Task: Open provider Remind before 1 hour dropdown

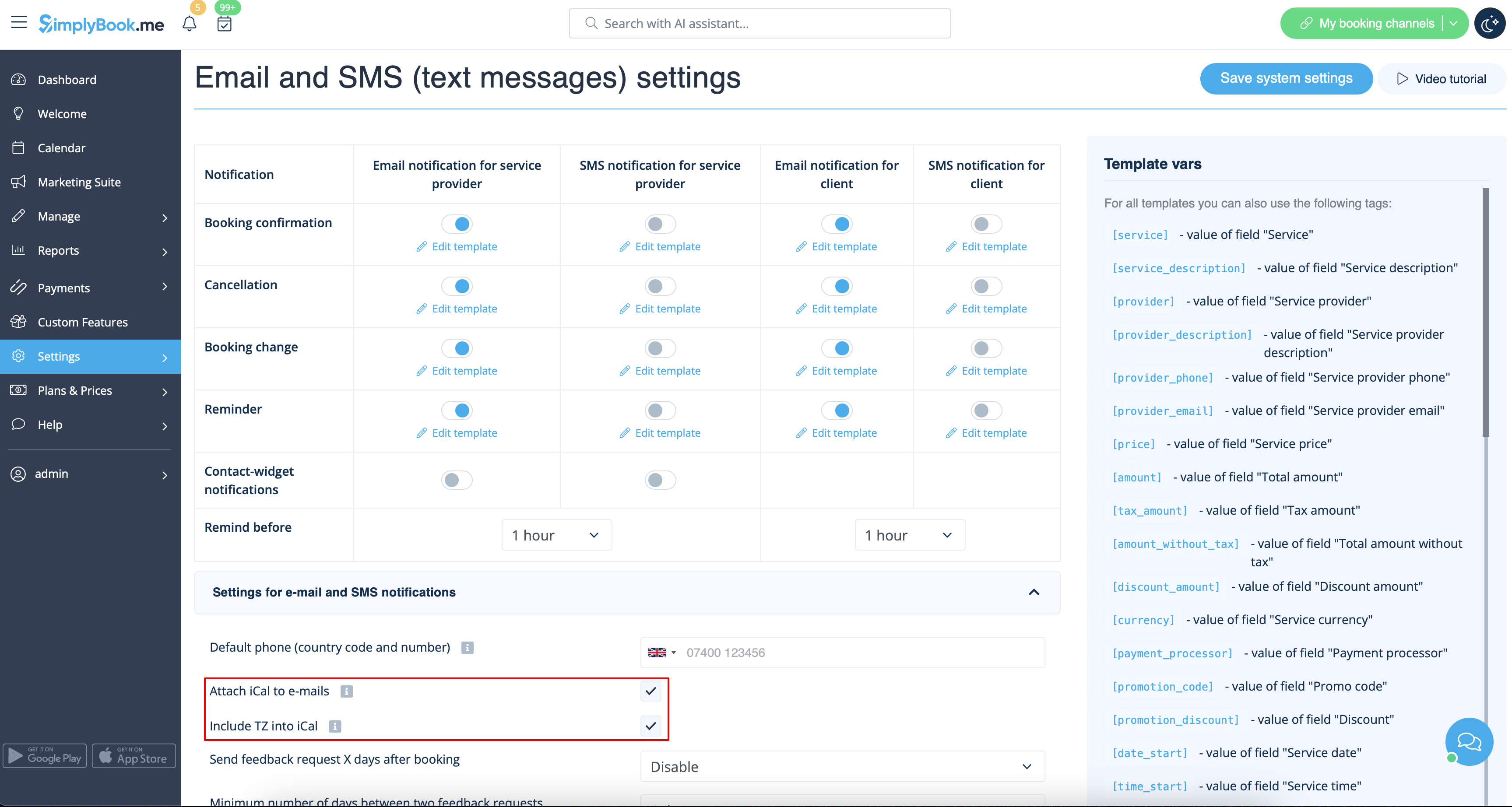Action: click(x=556, y=535)
